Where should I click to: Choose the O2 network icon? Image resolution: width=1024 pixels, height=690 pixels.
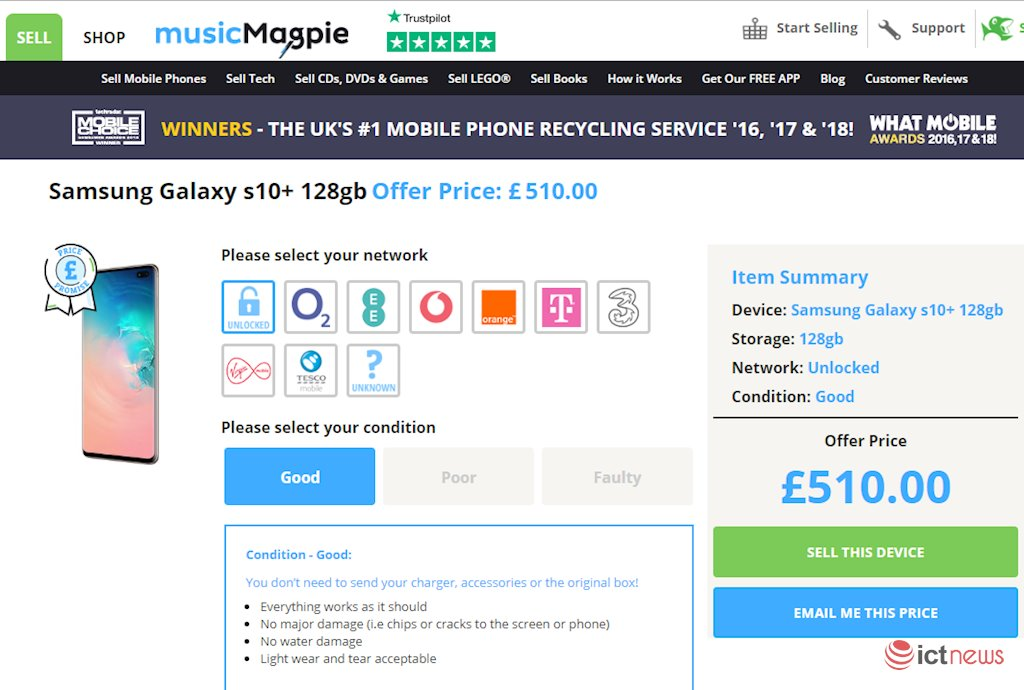tap(310, 307)
